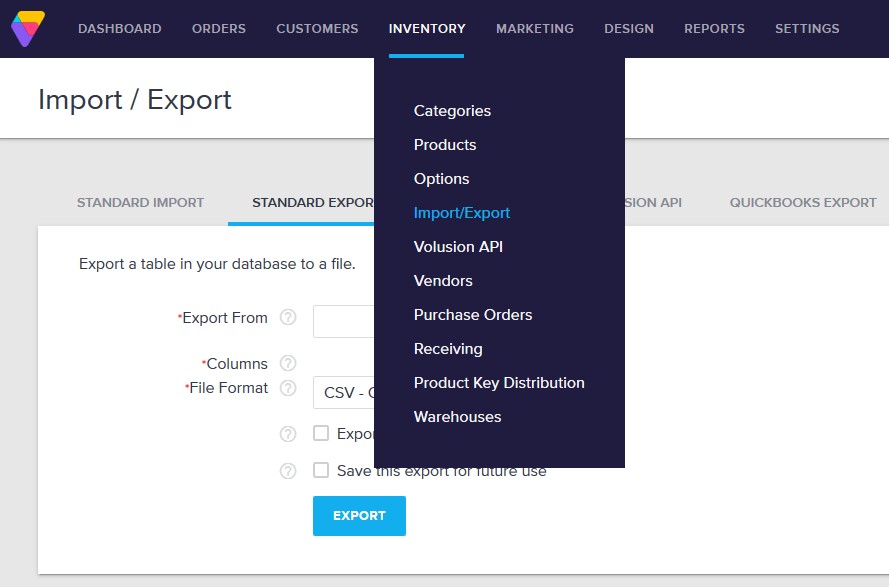889x587 pixels.
Task: Open the help tooltip beside Columns
Action: (288, 363)
